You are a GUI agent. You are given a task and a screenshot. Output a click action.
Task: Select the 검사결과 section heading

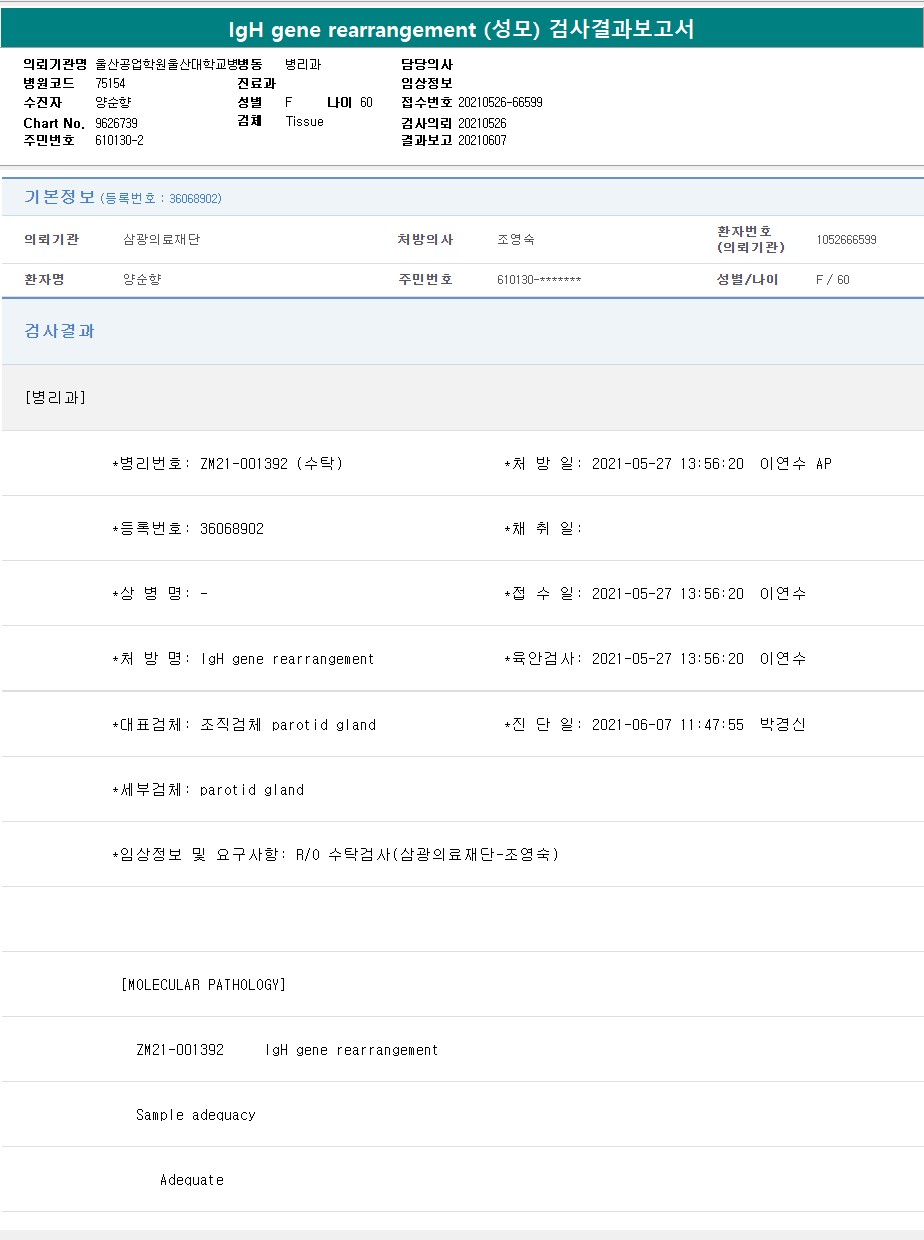(59, 331)
